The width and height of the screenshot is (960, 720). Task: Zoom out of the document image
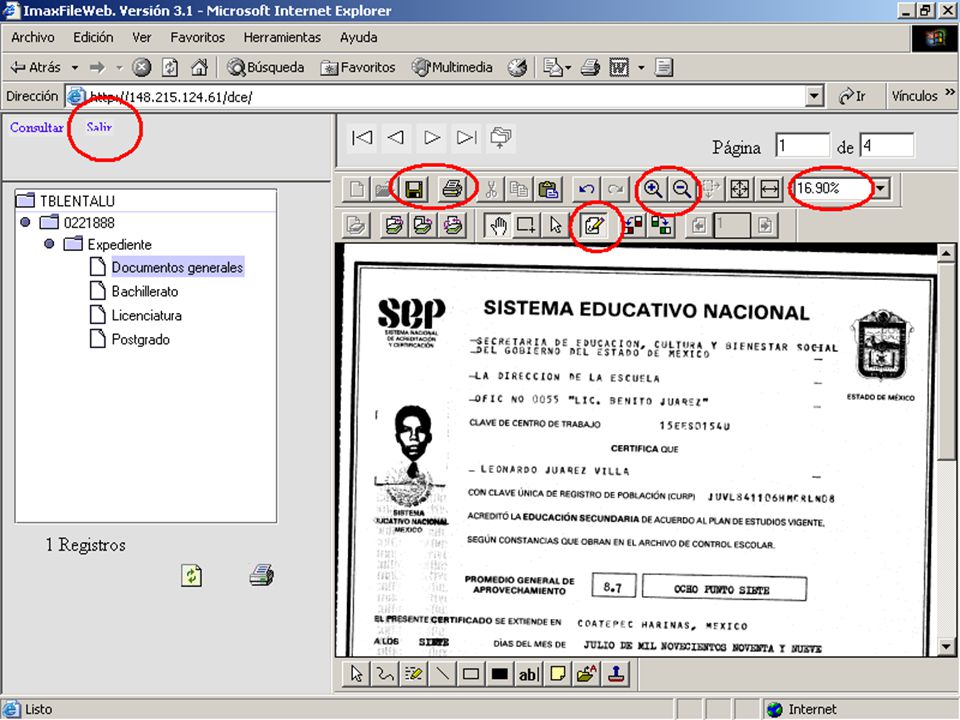click(681, 189)
